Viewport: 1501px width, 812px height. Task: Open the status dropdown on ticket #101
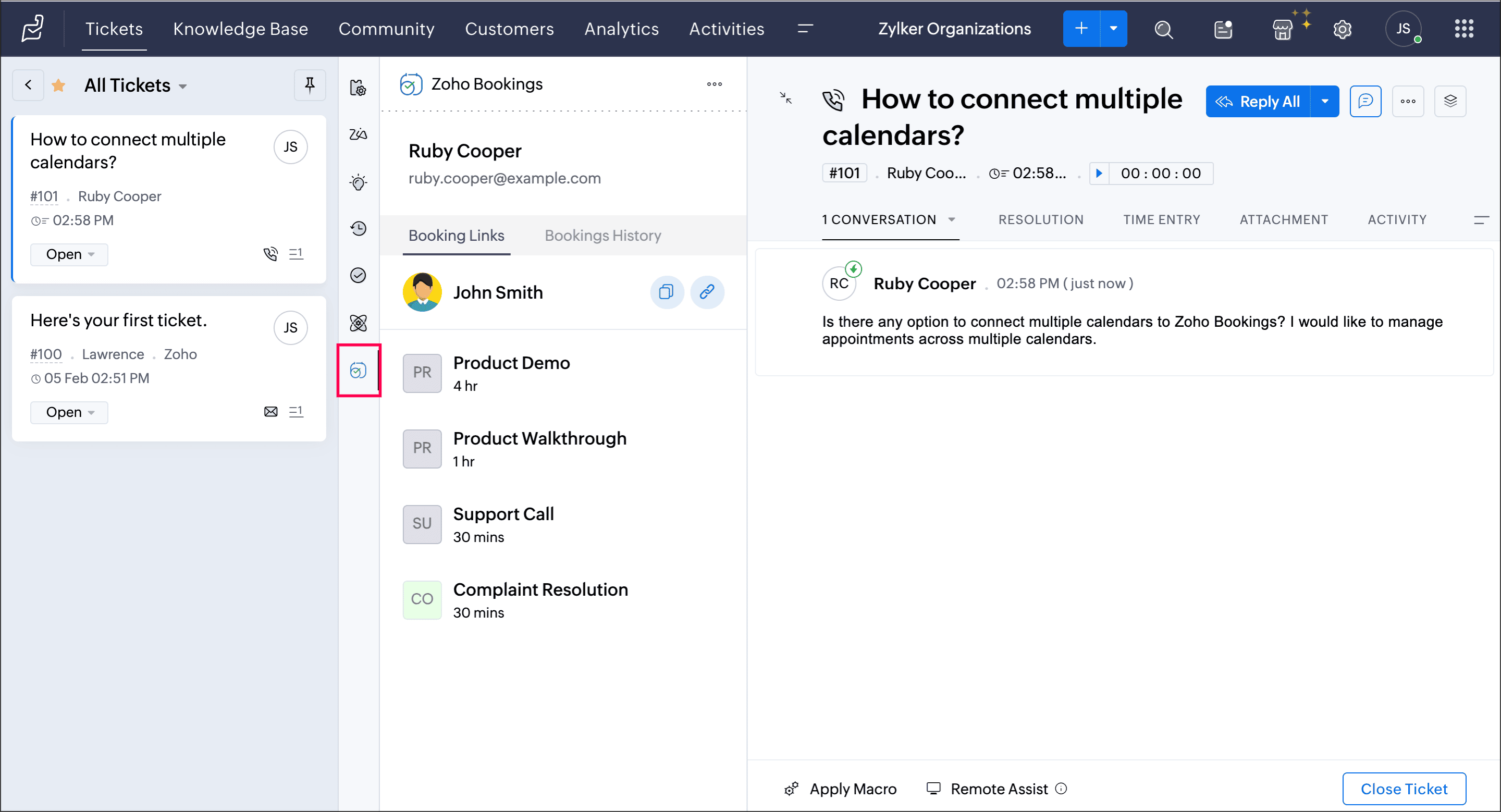(69, 254)
